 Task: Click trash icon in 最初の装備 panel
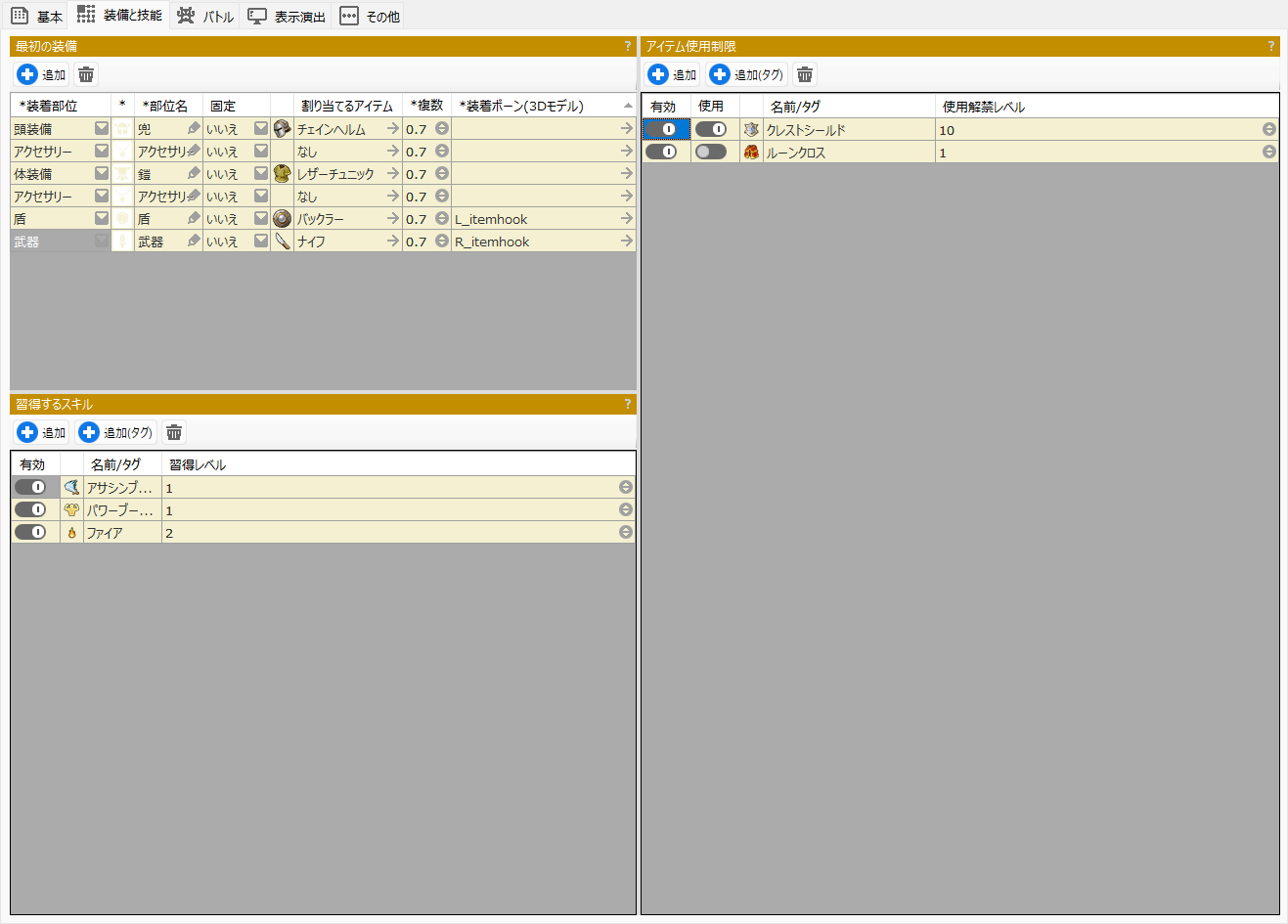[86, 75]
